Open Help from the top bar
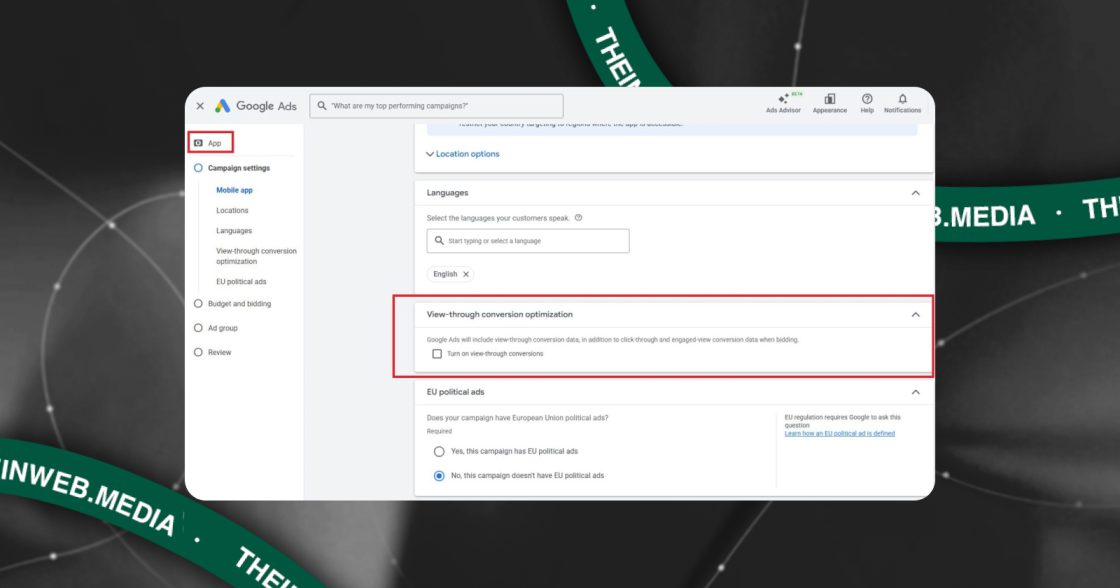1120x588 pixels. (x=866, y=104)
